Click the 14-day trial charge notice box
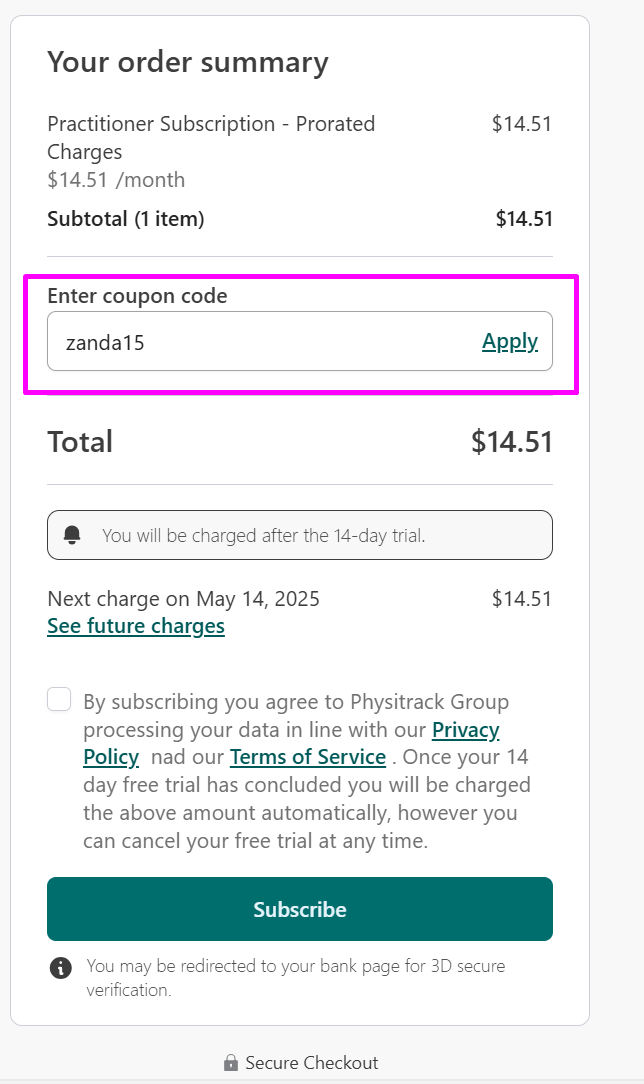 (300, 535)
